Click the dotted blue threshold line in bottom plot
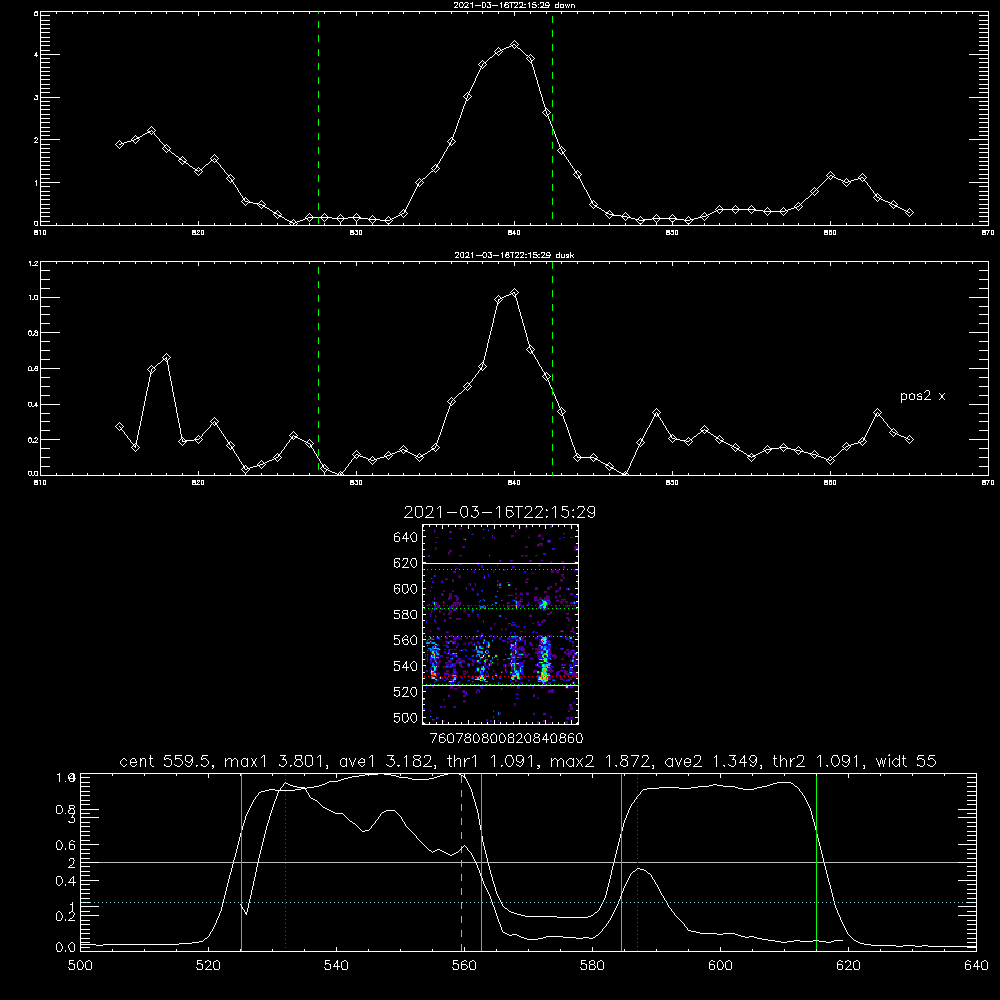Screen dimensions: 1000x1000 [527, 902]
